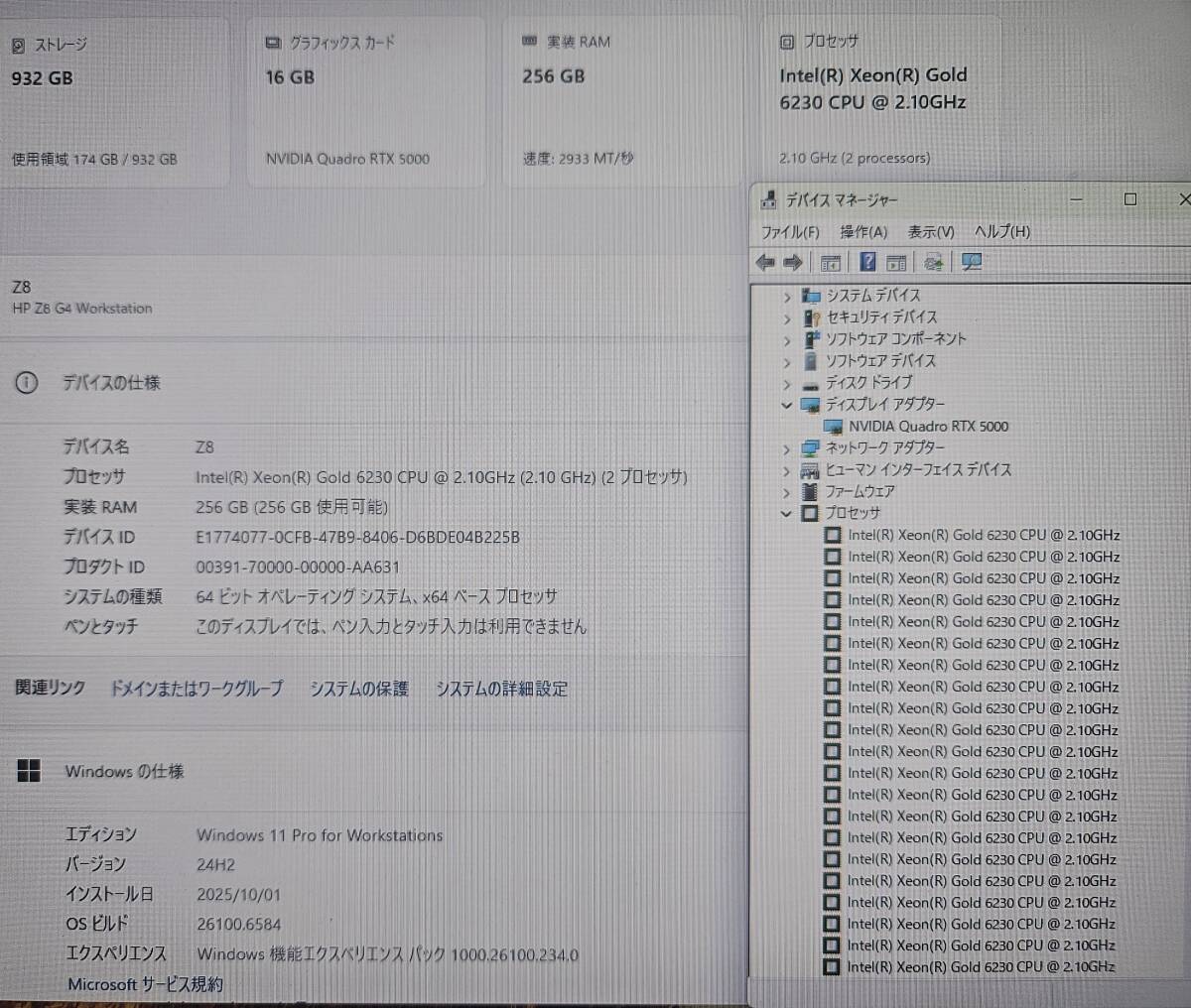Open the Microsoft サービス規約 link

click(x=146, y=984)
